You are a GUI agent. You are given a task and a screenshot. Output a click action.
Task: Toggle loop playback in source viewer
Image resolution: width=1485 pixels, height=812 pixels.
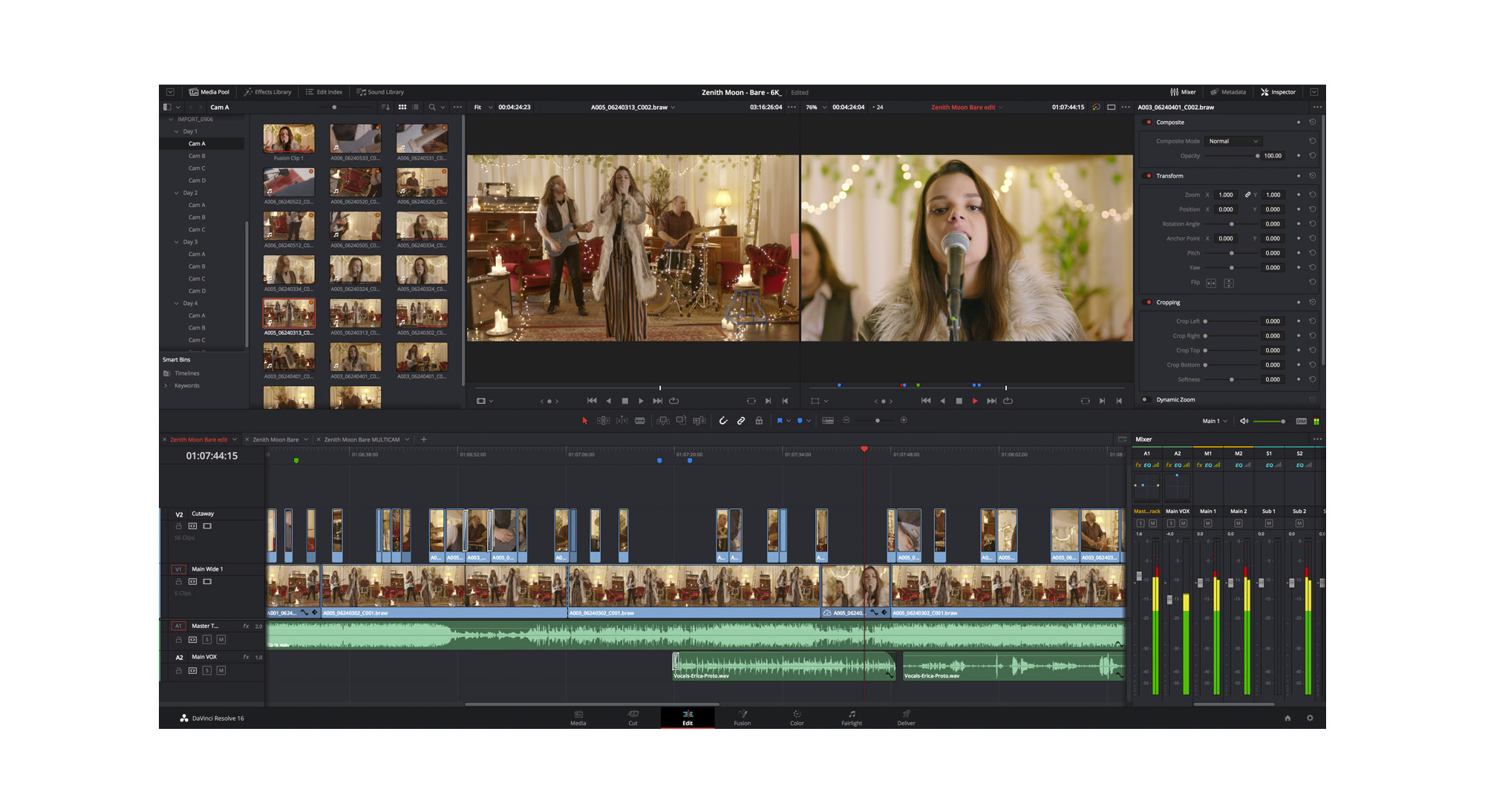pos(674,401)
